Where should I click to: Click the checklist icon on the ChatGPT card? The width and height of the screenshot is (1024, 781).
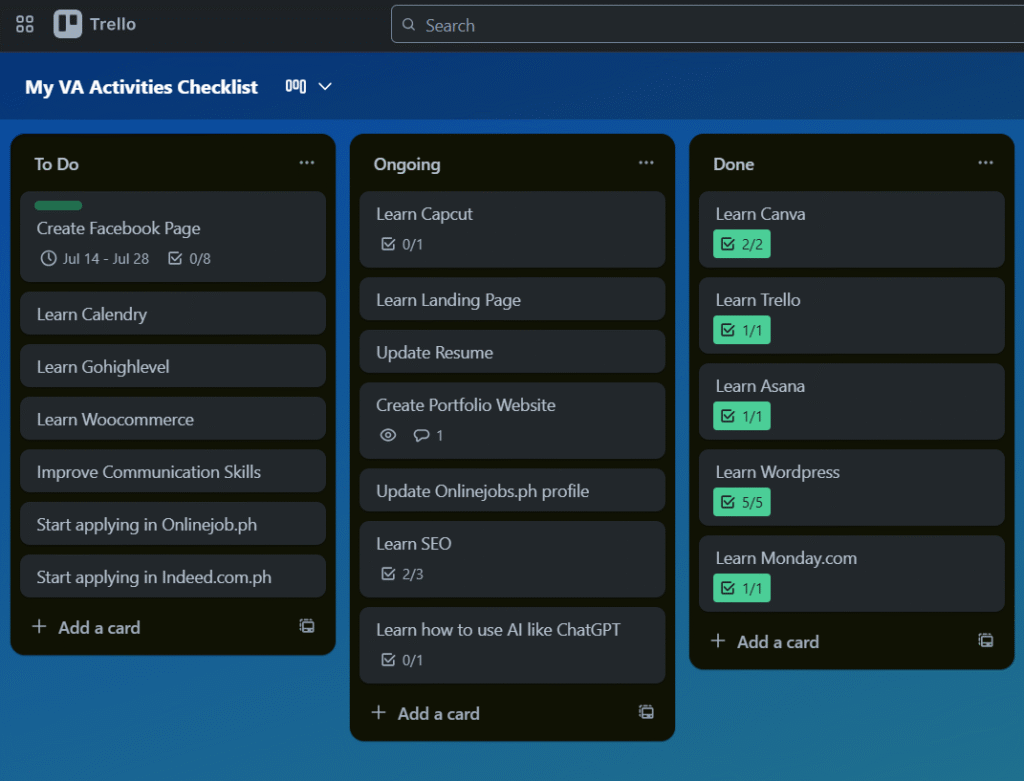pos(388,660)
